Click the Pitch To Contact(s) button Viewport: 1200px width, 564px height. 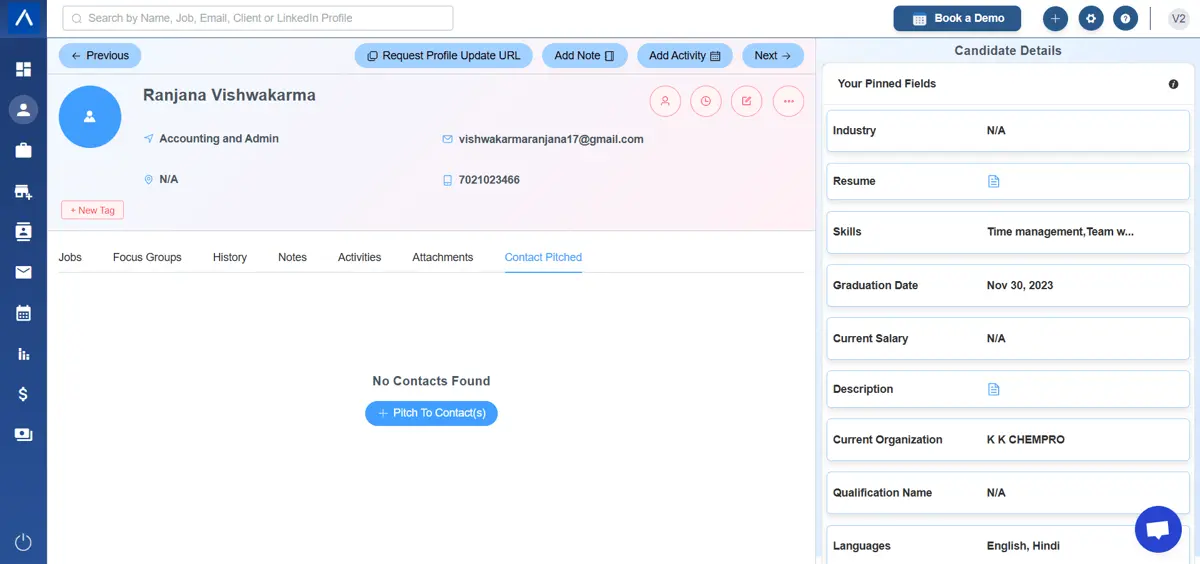click(x=431, y=413)
